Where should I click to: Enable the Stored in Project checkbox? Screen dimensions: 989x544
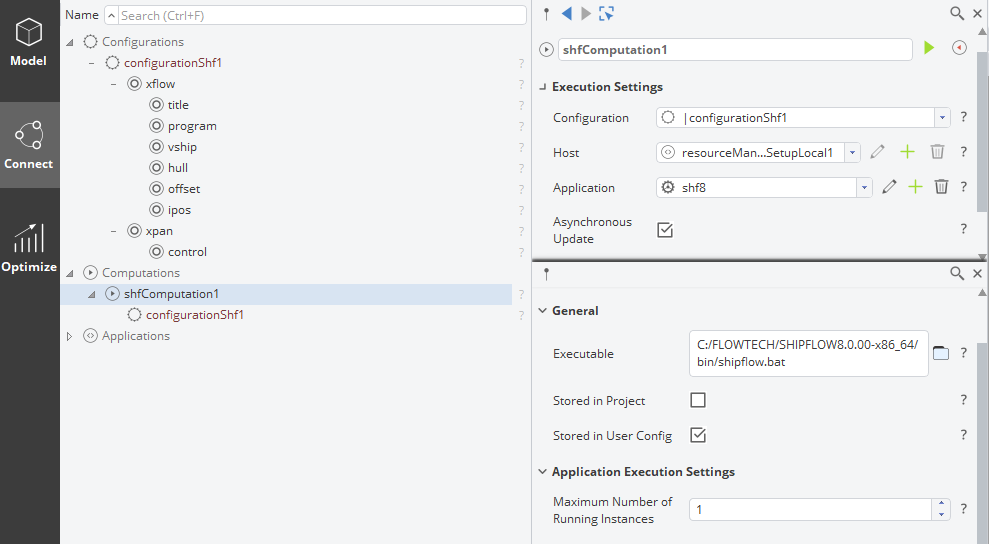(698, 400)
